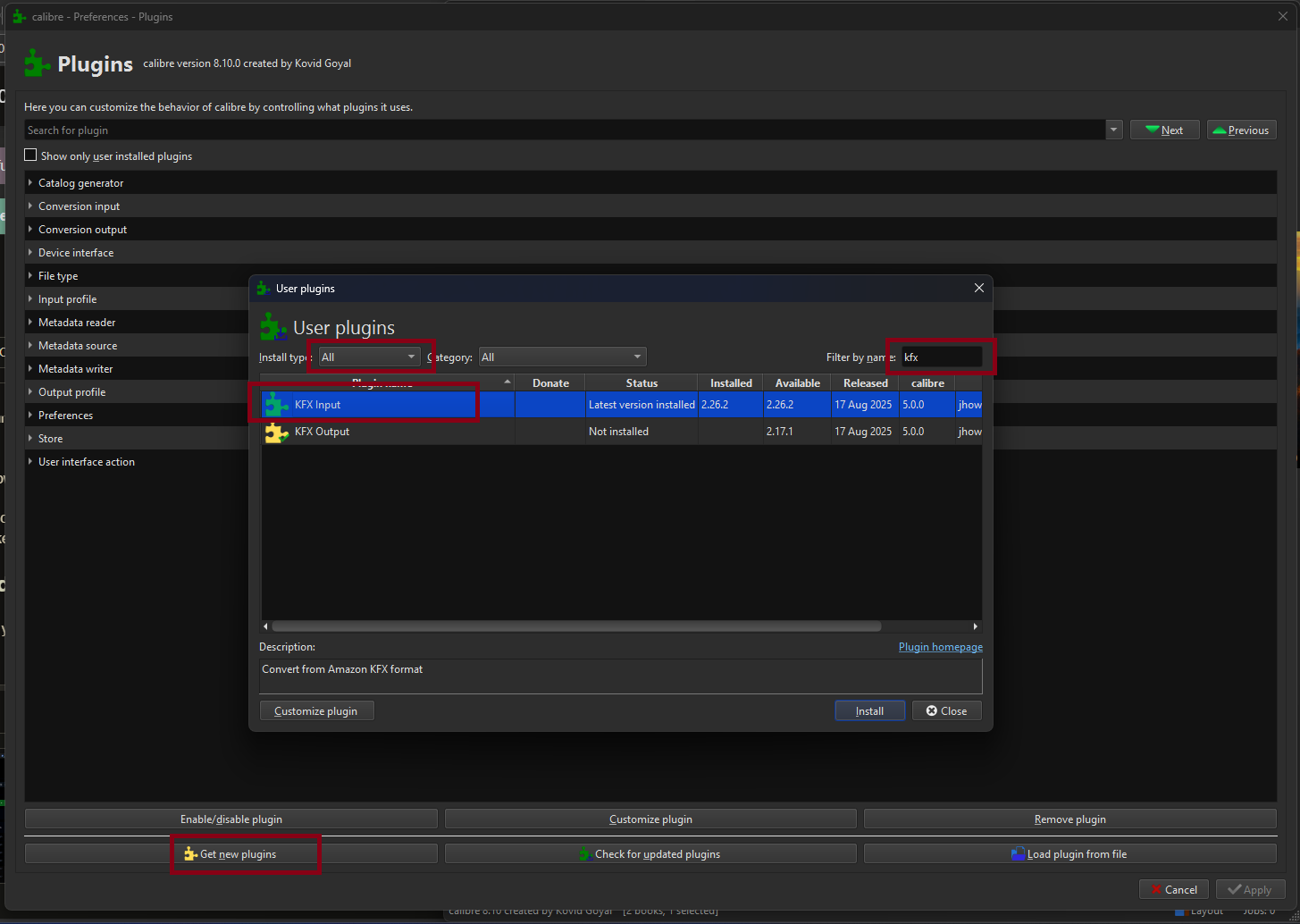The image size is (1300, 924).
Task: Click the red Cancel button
Action: click(x=1173, y=889)
